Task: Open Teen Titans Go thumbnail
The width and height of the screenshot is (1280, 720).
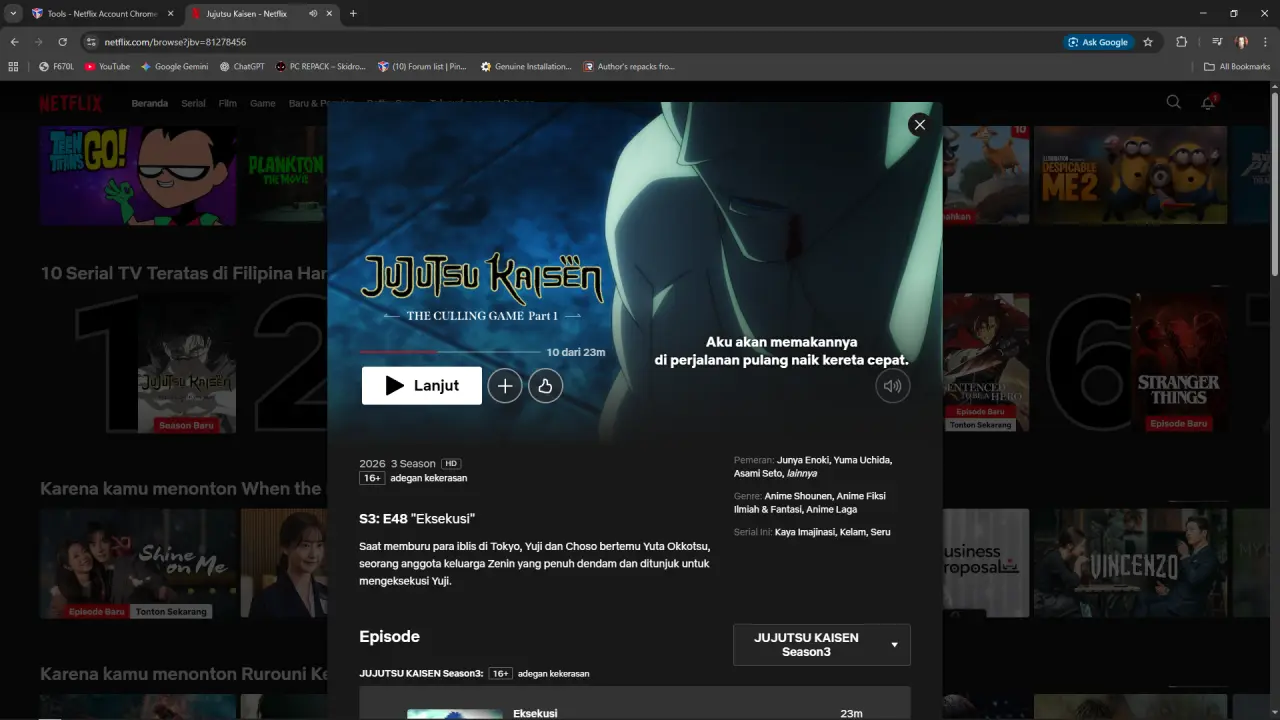Action: 138,175
